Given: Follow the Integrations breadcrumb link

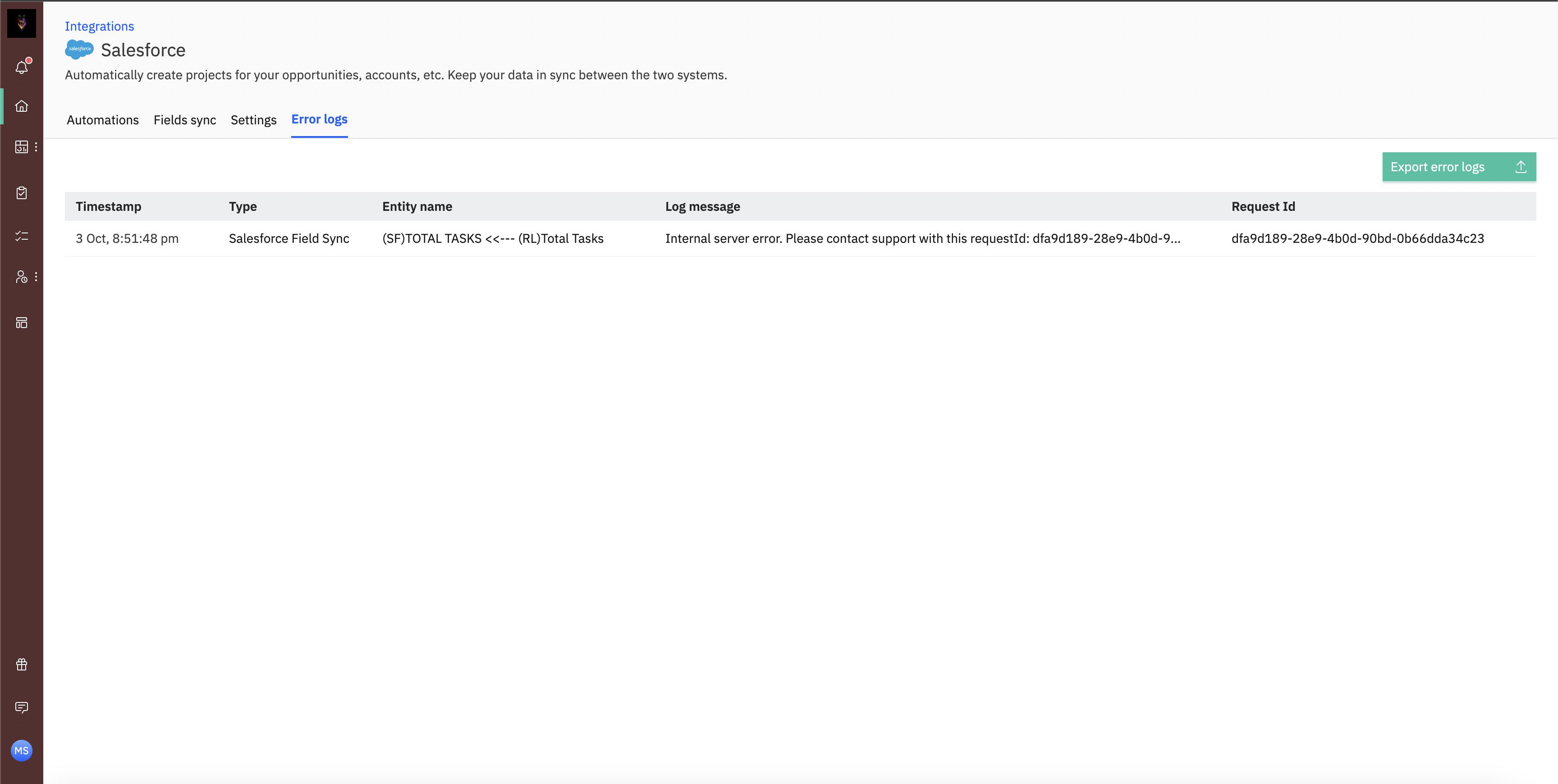Looking at the screenshot, I should 99,26.
